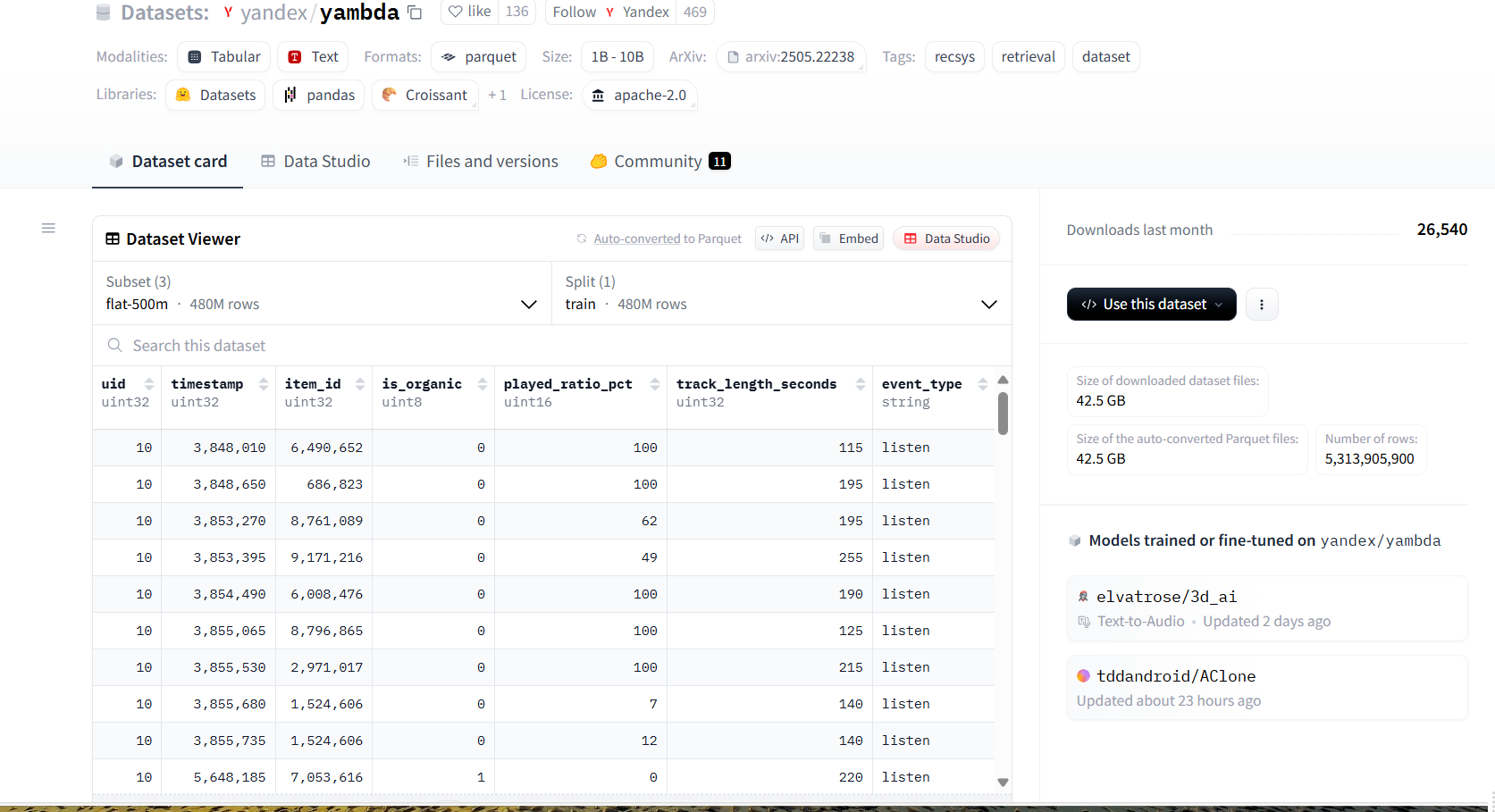1495x812 pixels.
Task: Switch to the Data Studio tab
Action: pos(315,162)
